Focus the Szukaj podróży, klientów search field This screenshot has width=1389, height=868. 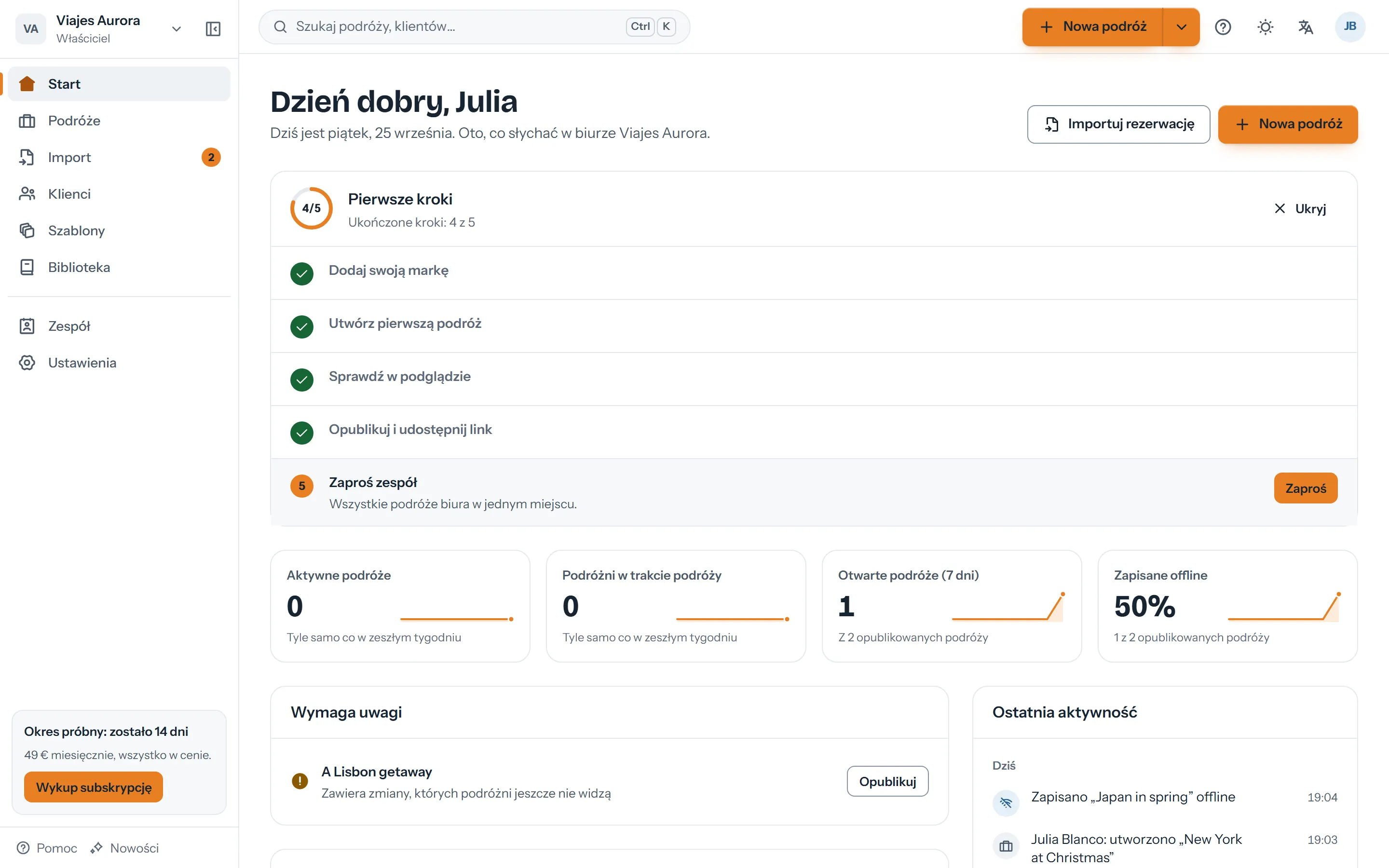[474, 27]
